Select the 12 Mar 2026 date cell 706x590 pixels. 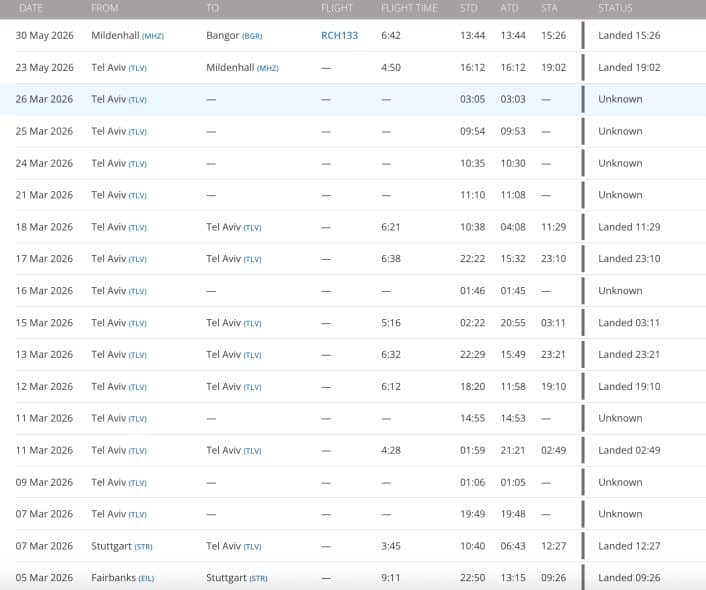(x=44, y=386)
